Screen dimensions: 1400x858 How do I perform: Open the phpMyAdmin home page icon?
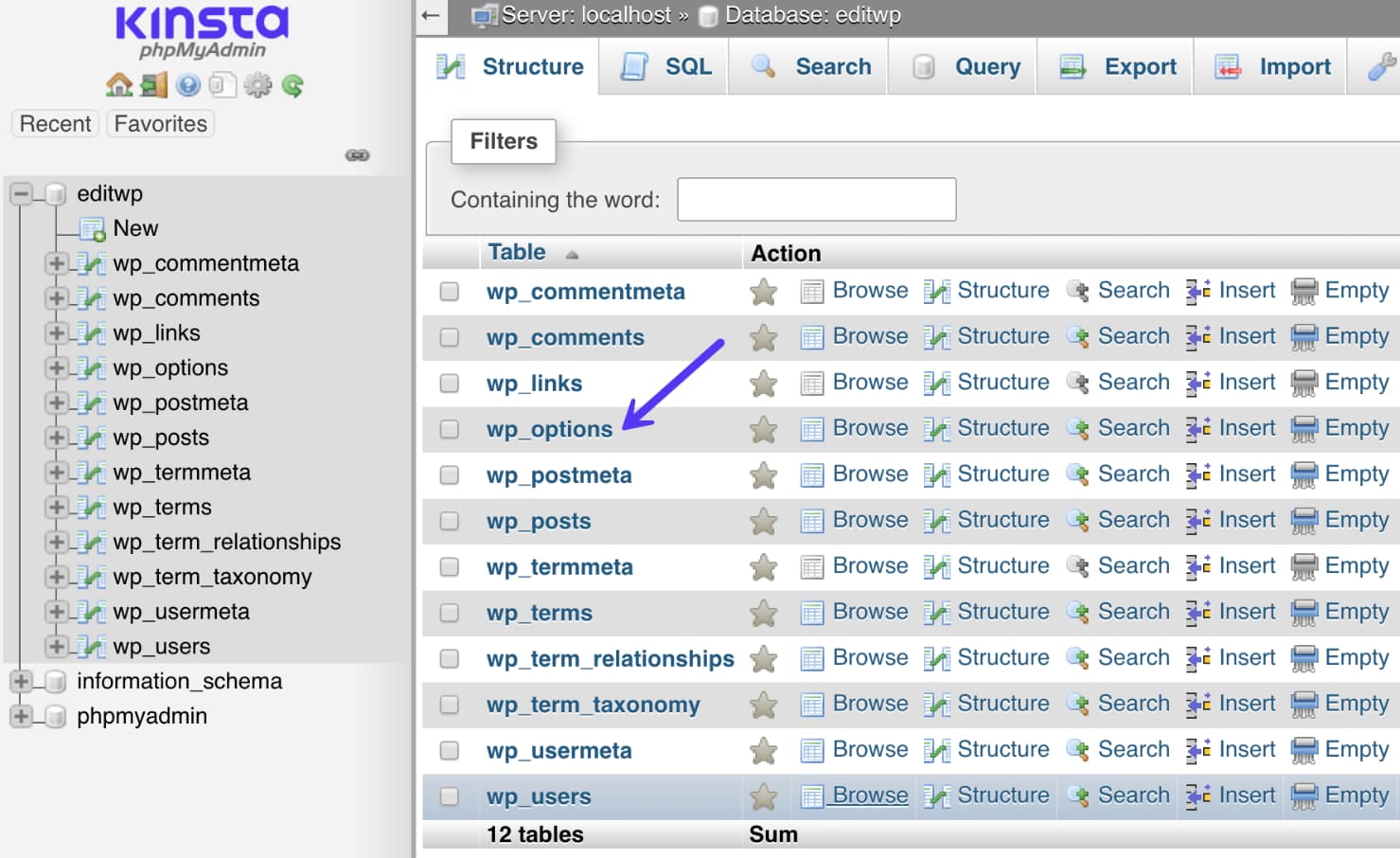coord(119,84)
